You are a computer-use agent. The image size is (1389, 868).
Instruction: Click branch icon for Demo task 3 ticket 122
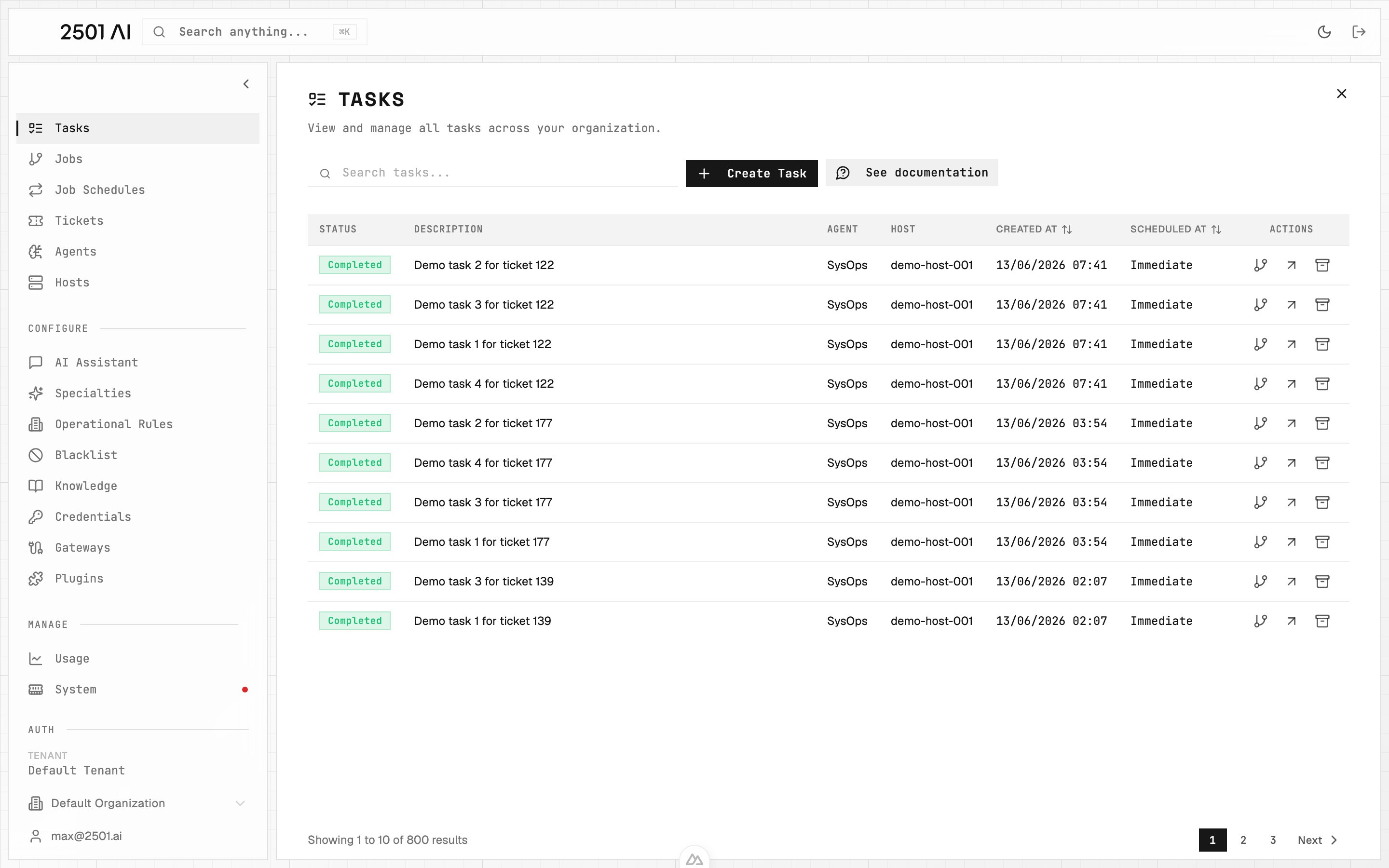pyautogui.click(x=1260, y=305)
